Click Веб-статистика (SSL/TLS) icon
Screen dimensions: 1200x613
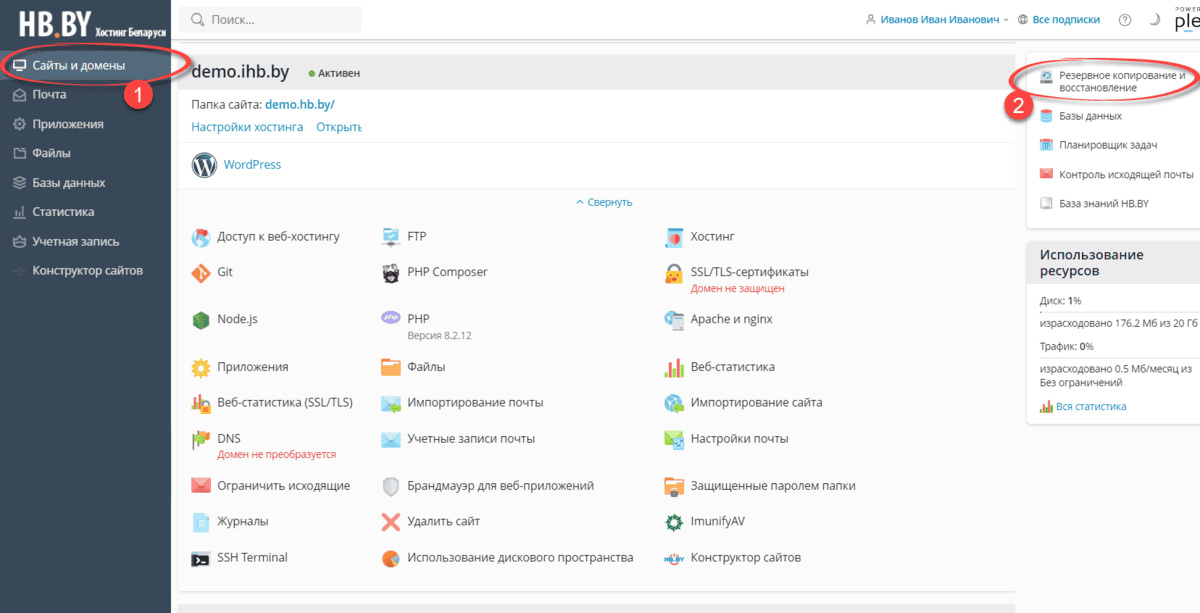tap(201, 403)
